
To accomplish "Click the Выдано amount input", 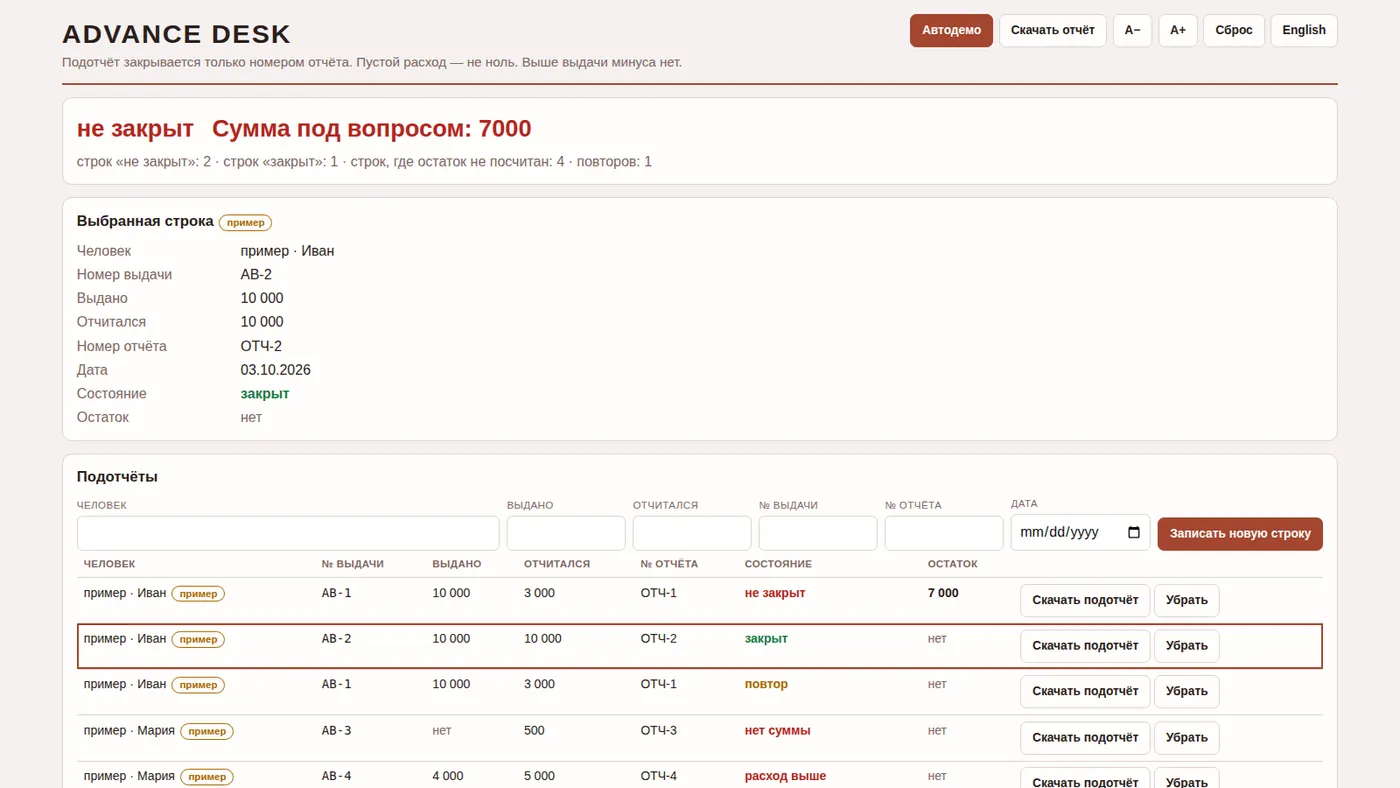I will coord(566,533).
